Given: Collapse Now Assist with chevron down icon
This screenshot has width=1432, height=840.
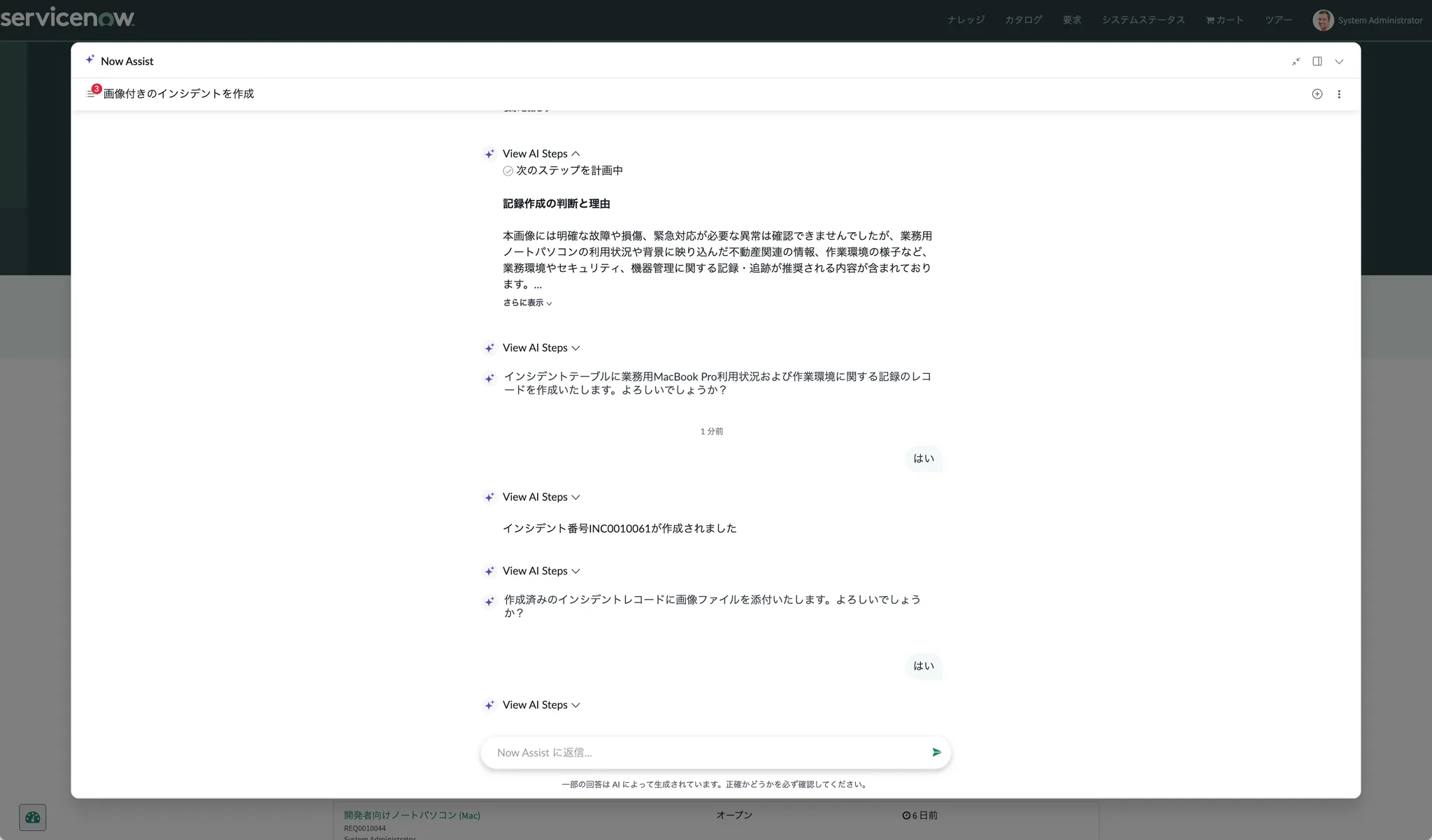Looking at the screenshot, I should pyautogui.click(x=1339, y=61).
